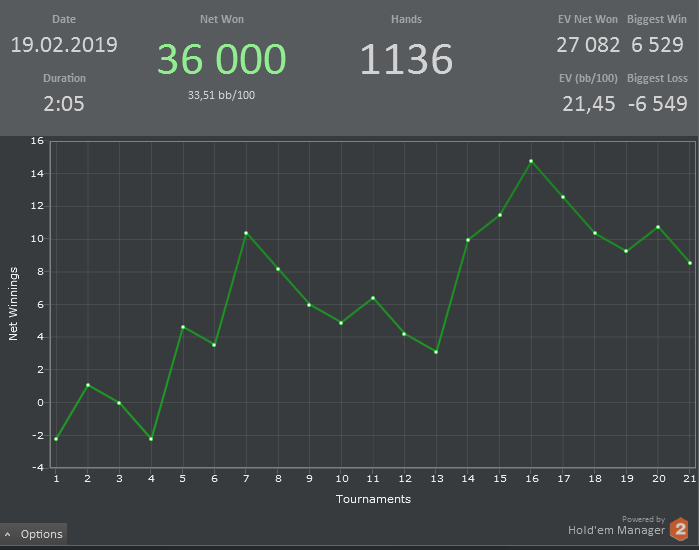This screenshot has width=699, height=550.
Task: Click the EV bb/100 value 21,45
Action: (x=588, y=104)
